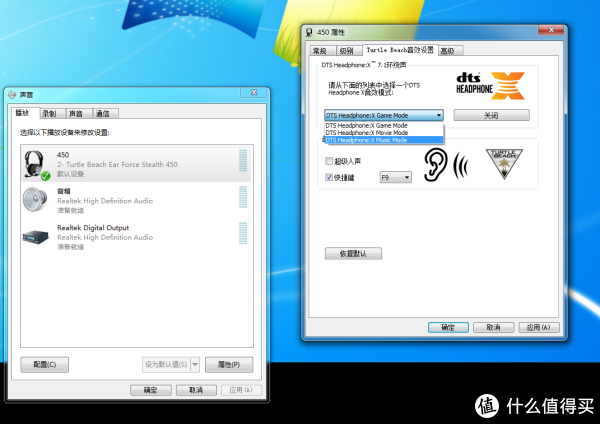Click the level meter of Realtek Digital Output

click(x=243, y=233)
